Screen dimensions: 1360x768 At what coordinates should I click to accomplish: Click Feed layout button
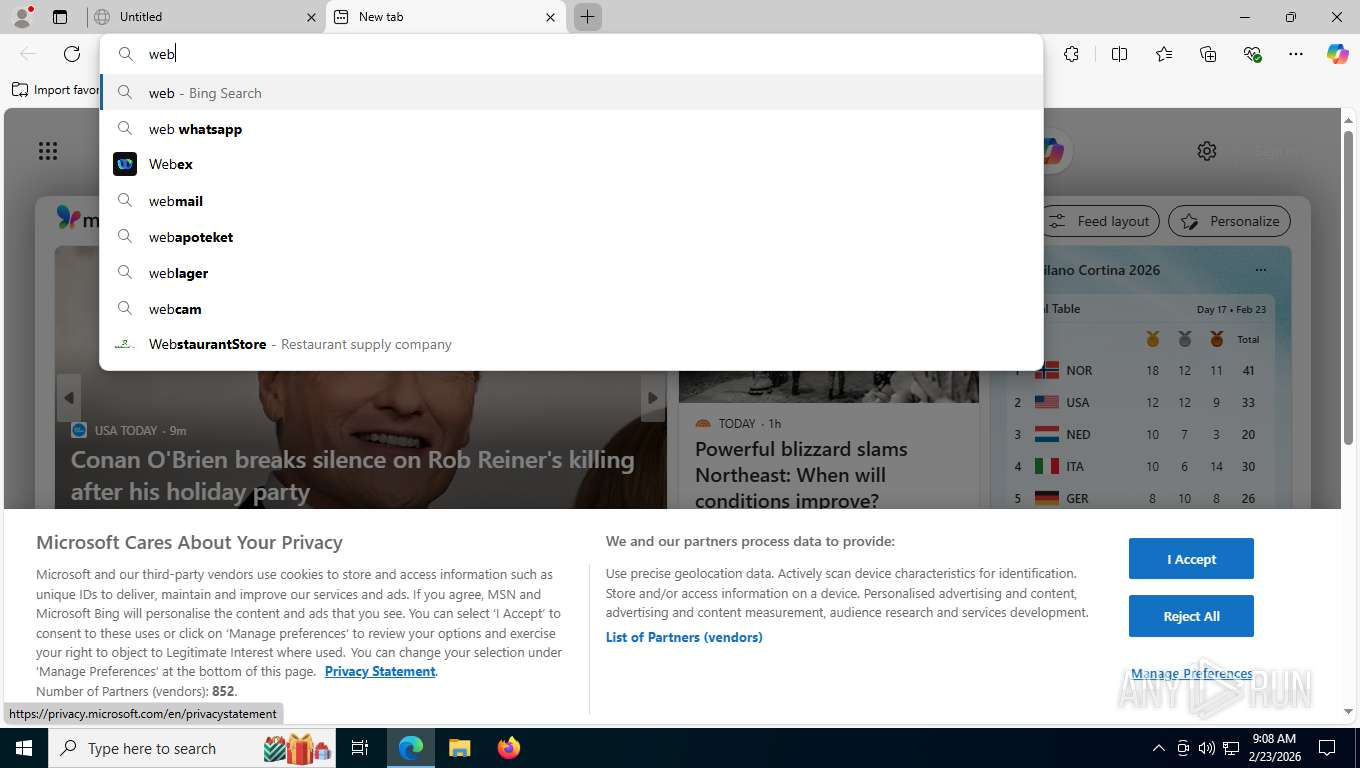point(1100,221)
